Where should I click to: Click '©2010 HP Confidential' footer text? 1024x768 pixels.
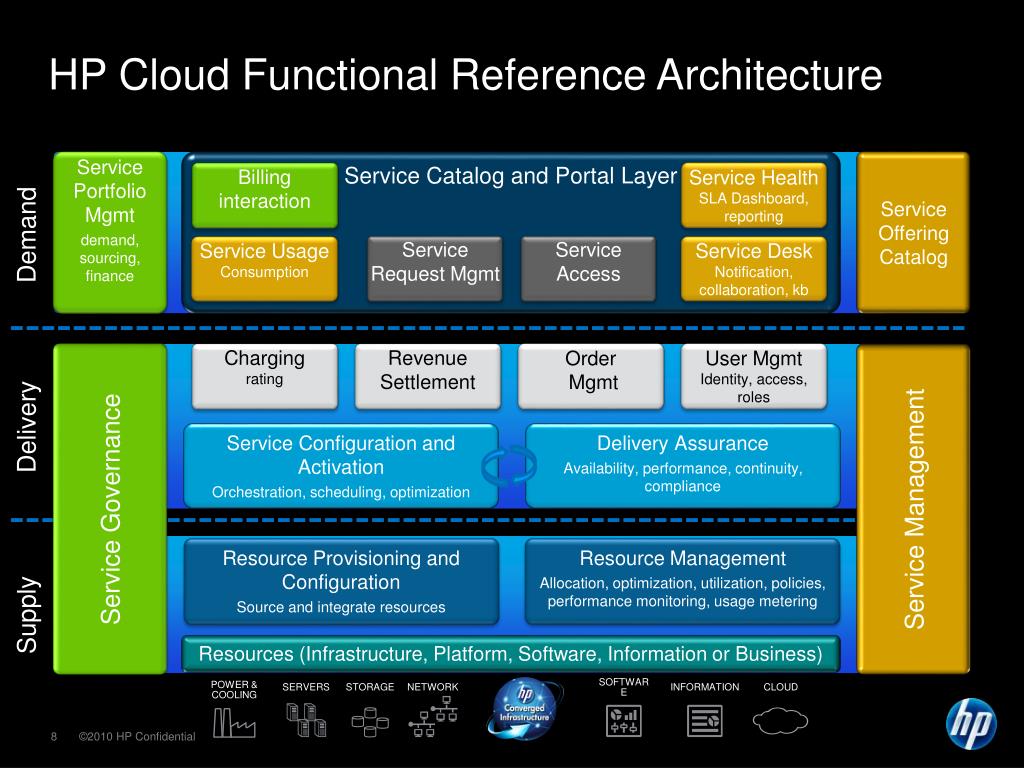pyautogui.click(x=136, y=737)
